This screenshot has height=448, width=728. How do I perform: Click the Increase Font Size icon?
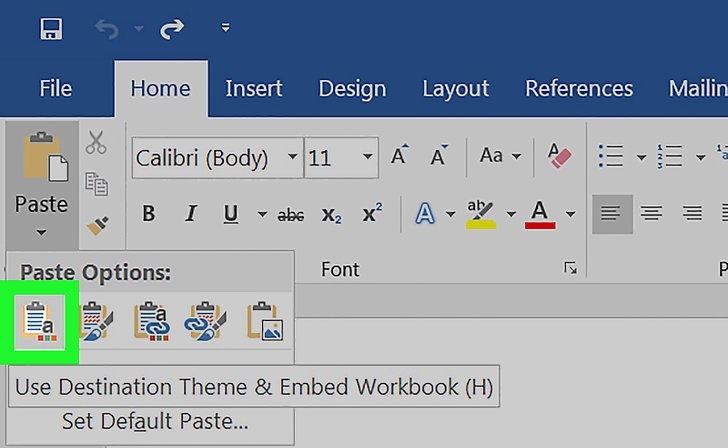tap(400, 157)
